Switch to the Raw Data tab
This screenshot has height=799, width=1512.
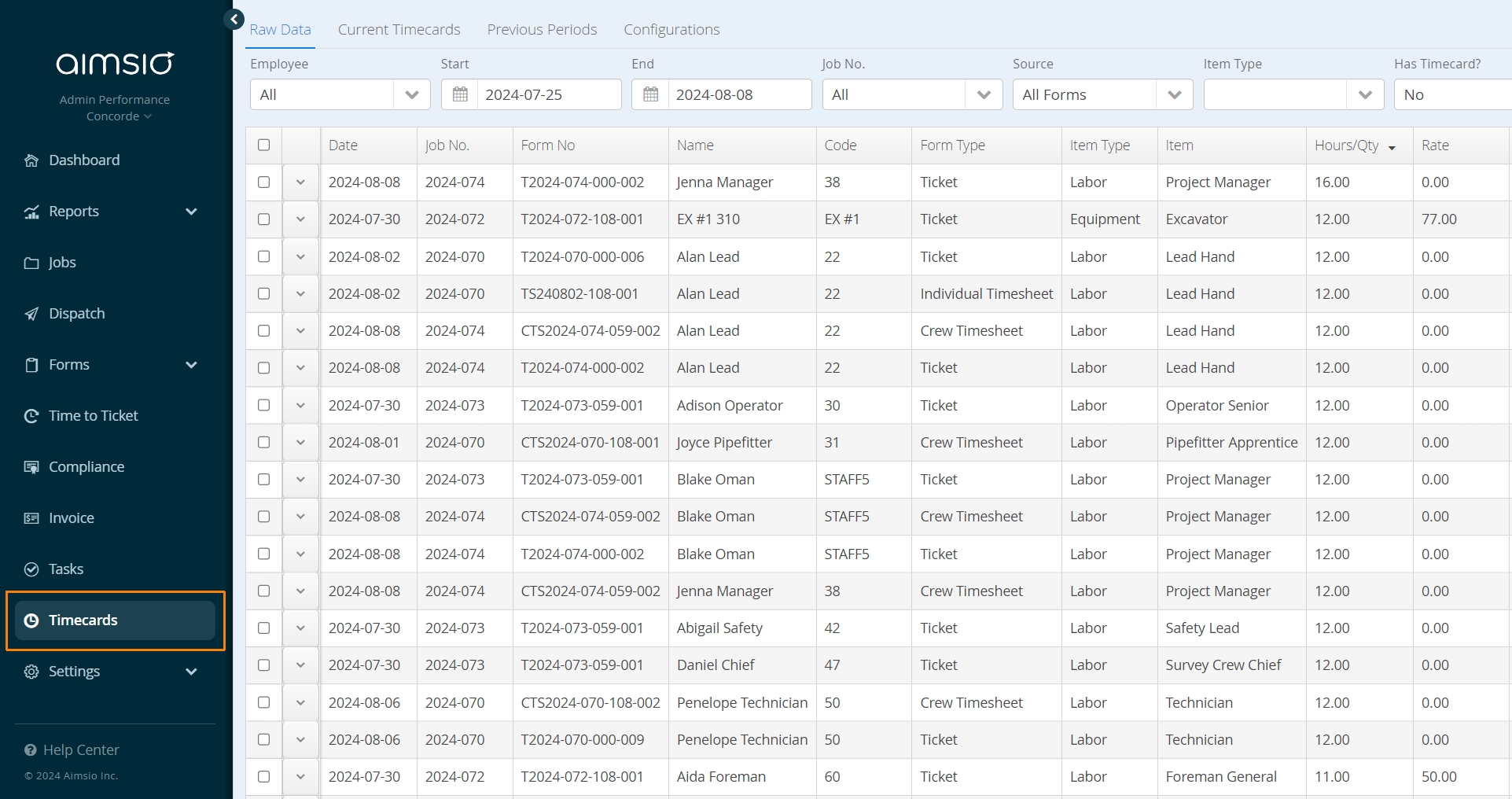coord(280,29)
